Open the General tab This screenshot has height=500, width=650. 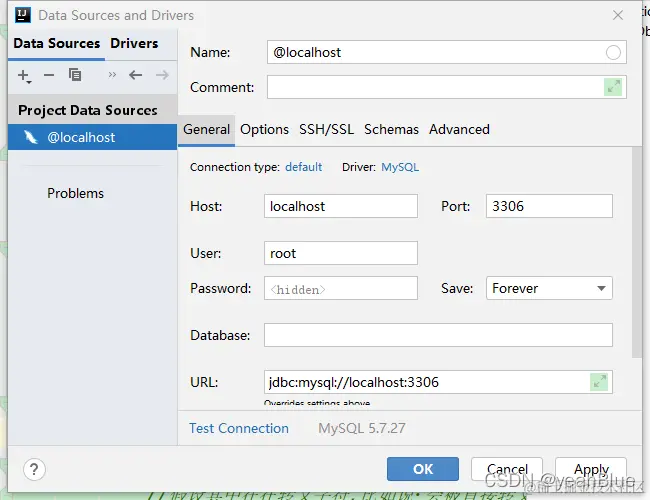point(206,130)
